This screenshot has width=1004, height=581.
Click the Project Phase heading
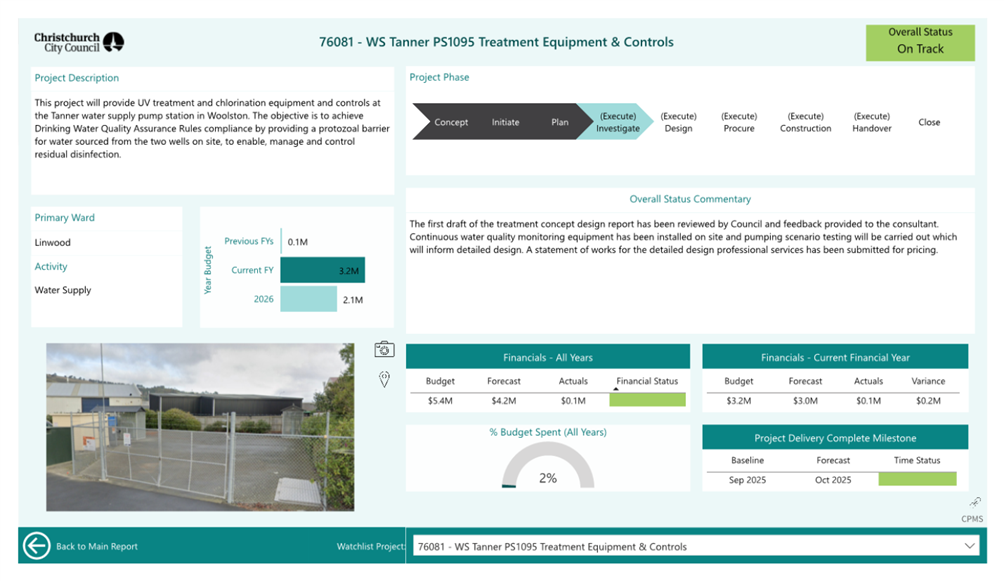[439, 77]
